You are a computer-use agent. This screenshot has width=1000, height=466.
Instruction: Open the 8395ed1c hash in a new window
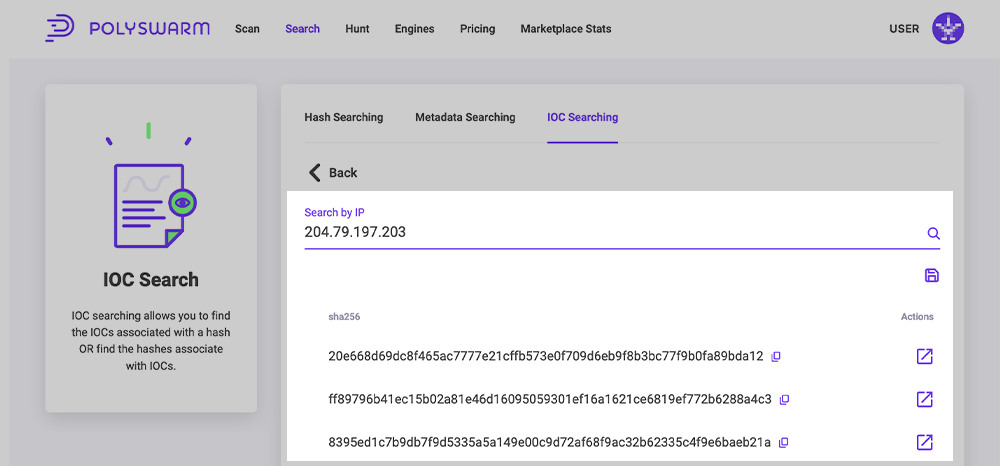coord(924,442)
